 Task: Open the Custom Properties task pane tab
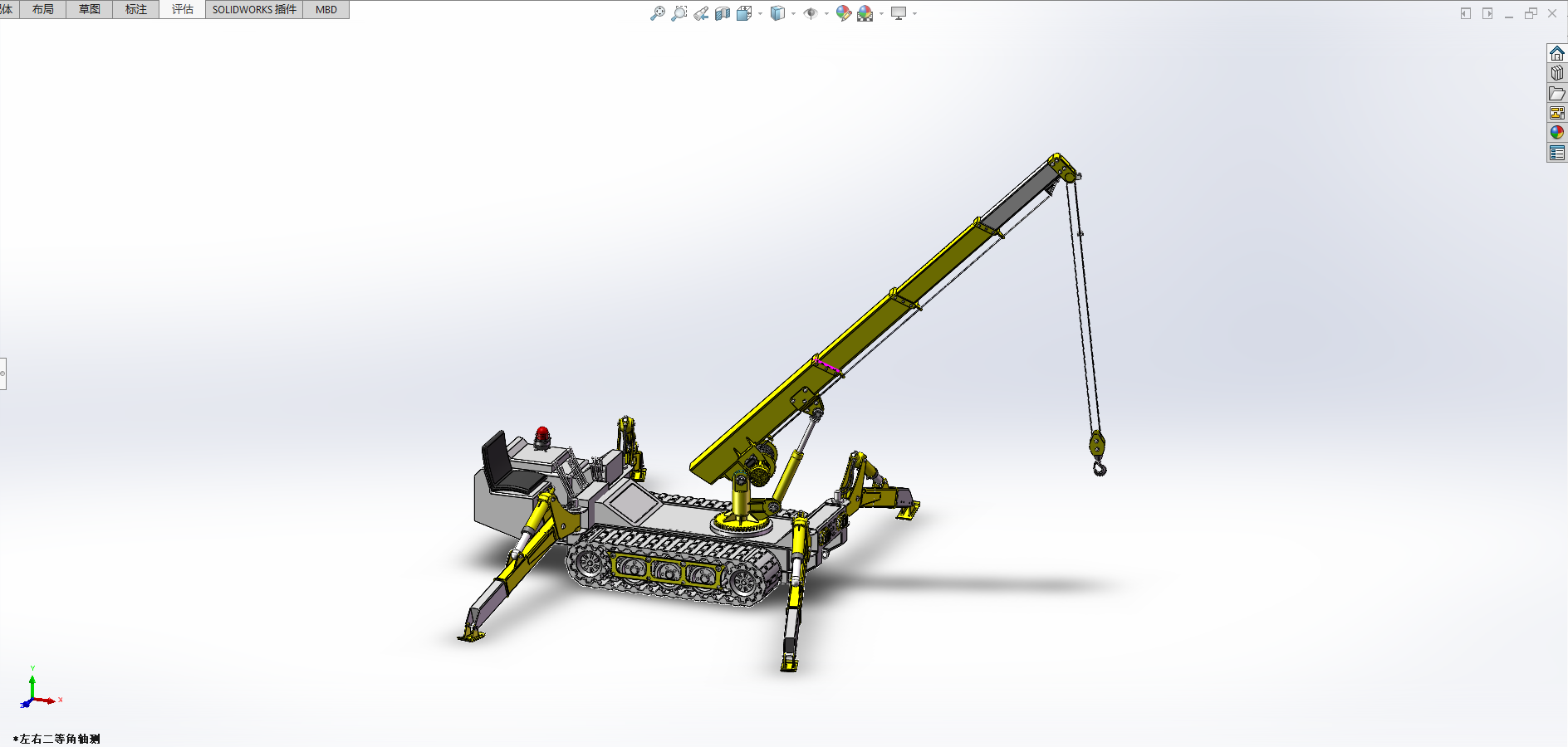1557,153
